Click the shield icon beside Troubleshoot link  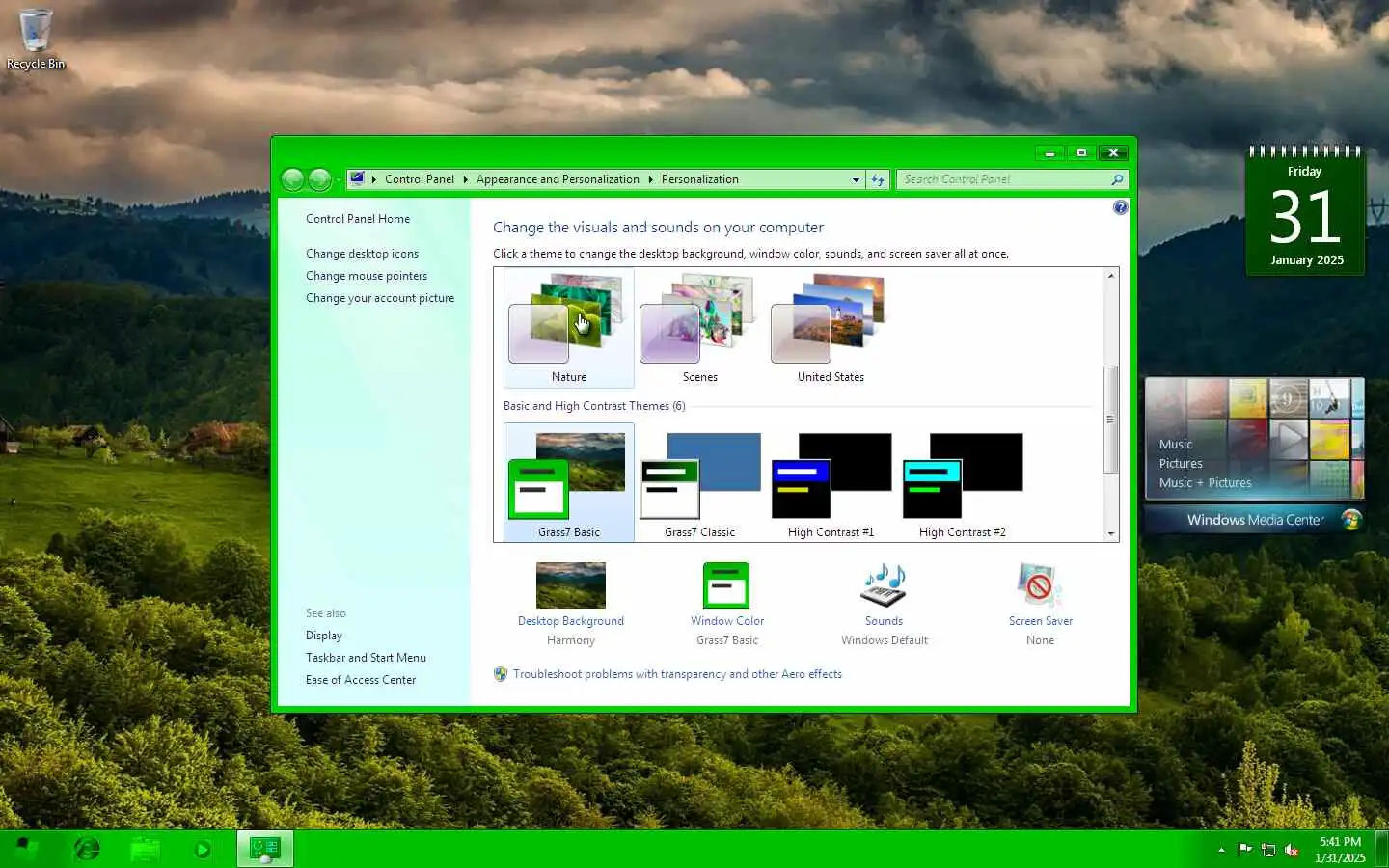pos(501,674)
